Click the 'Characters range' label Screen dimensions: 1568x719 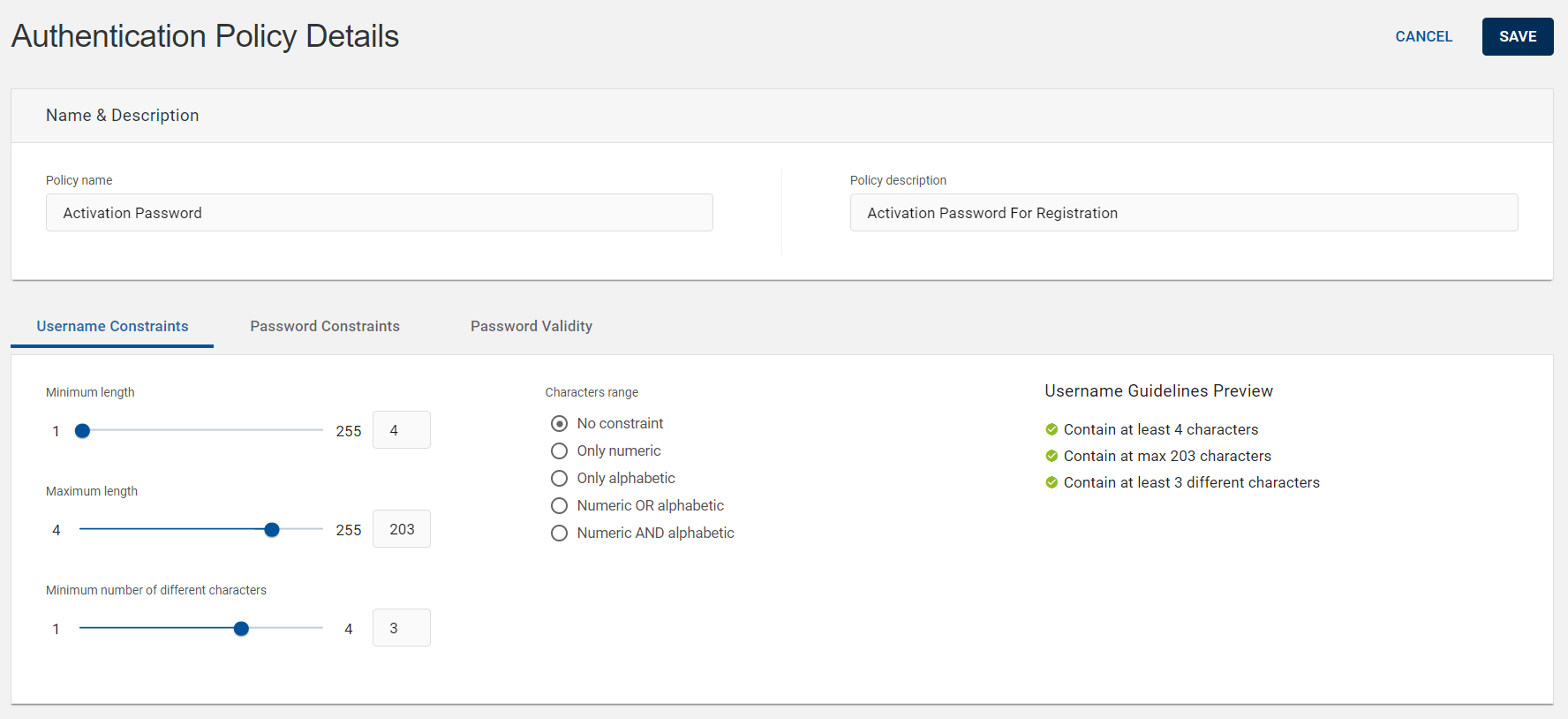pos(592,392)
